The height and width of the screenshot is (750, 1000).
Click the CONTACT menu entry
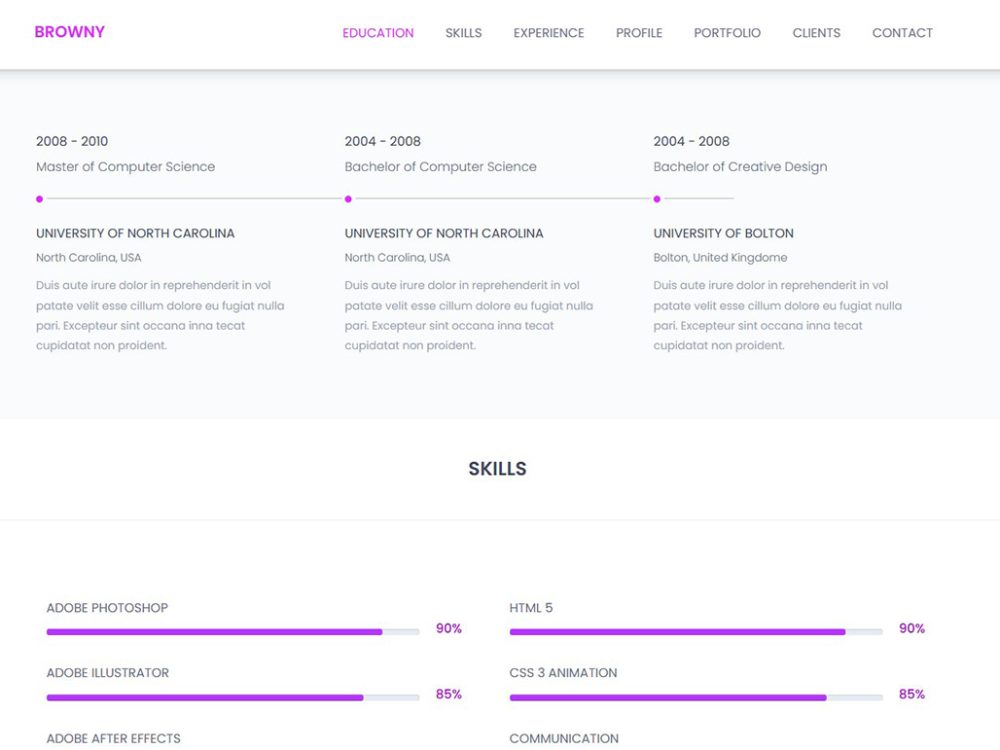tap(902, 33)
